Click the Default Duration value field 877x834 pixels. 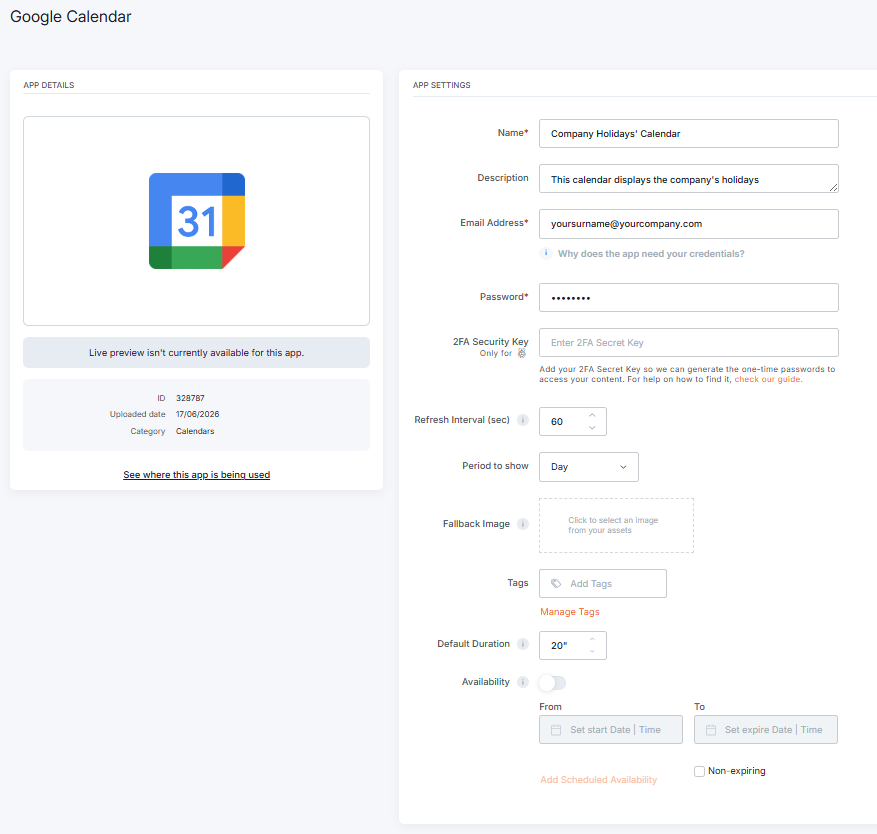pos(573,645)
